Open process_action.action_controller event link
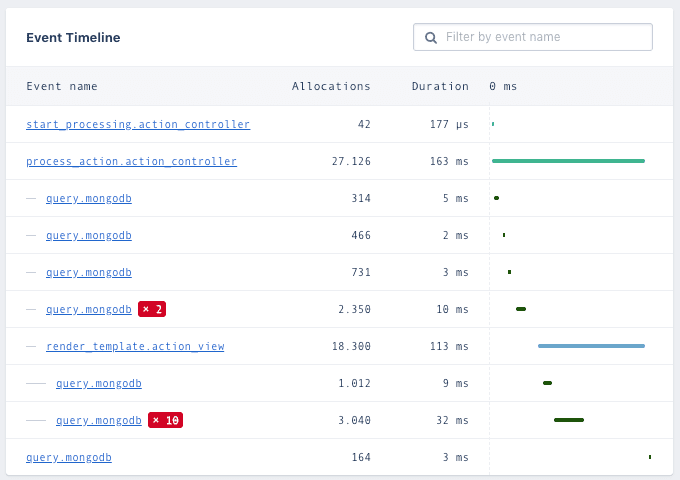680x480 pixels. click(x=131, y=161)
